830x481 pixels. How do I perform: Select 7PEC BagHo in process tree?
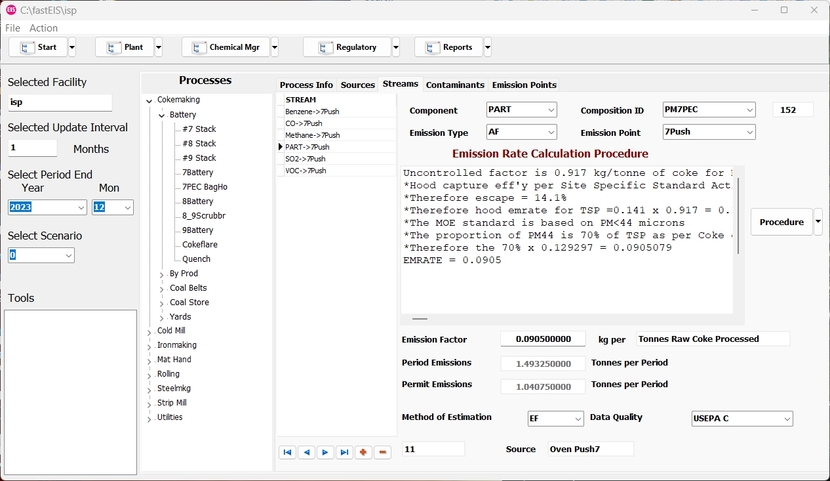tap(204, 187)
